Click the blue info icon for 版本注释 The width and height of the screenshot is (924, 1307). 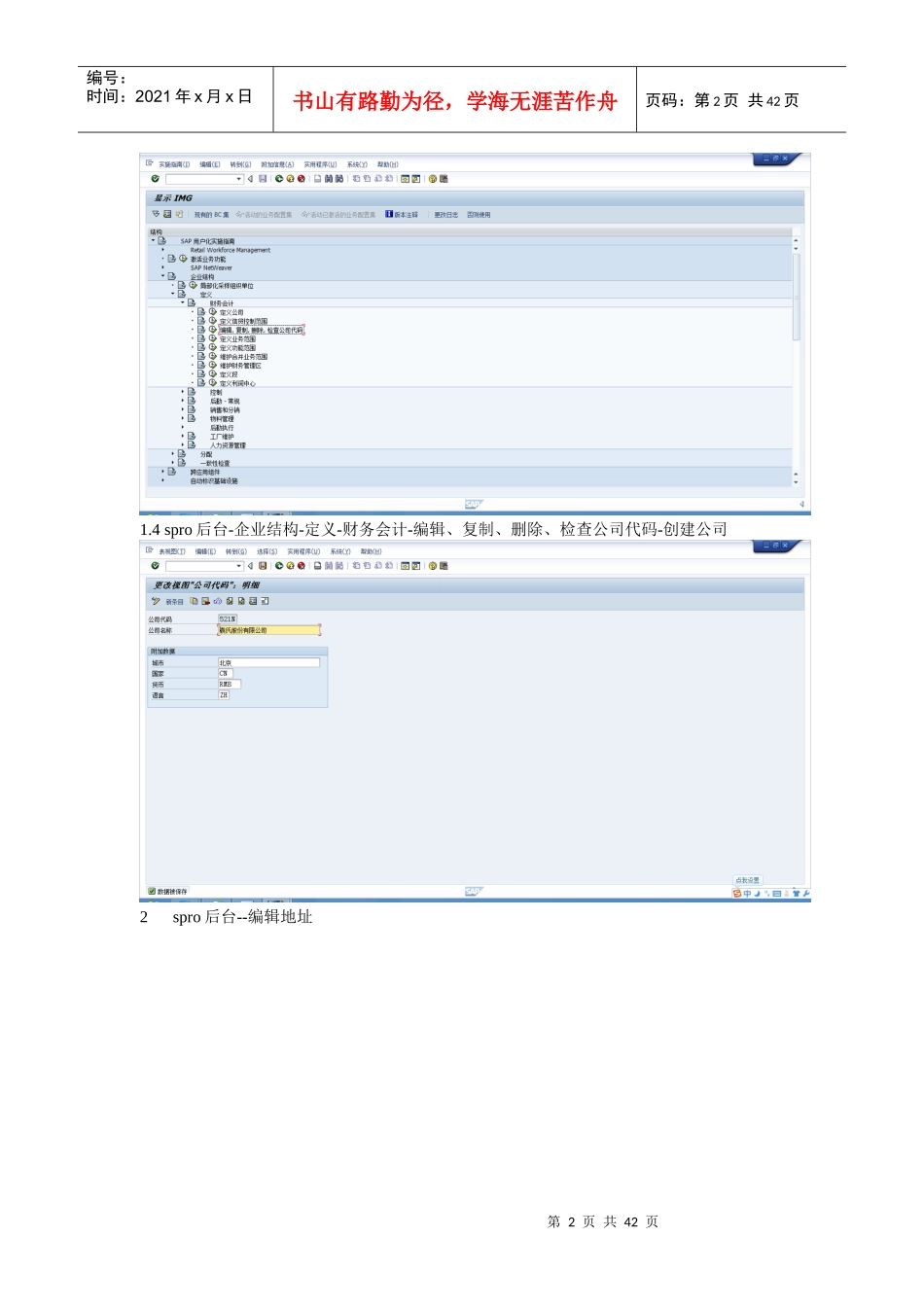click(389, 214)
